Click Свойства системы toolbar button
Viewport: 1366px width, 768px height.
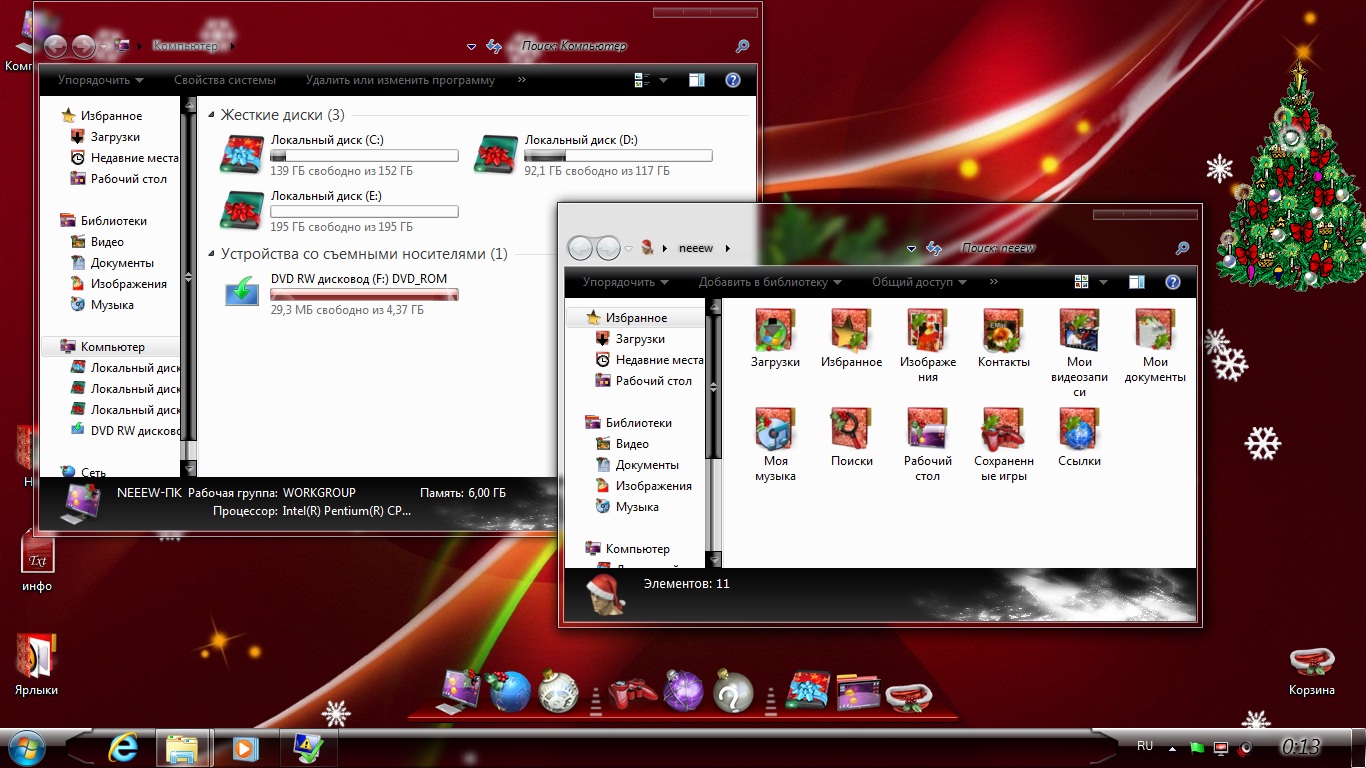225,80
